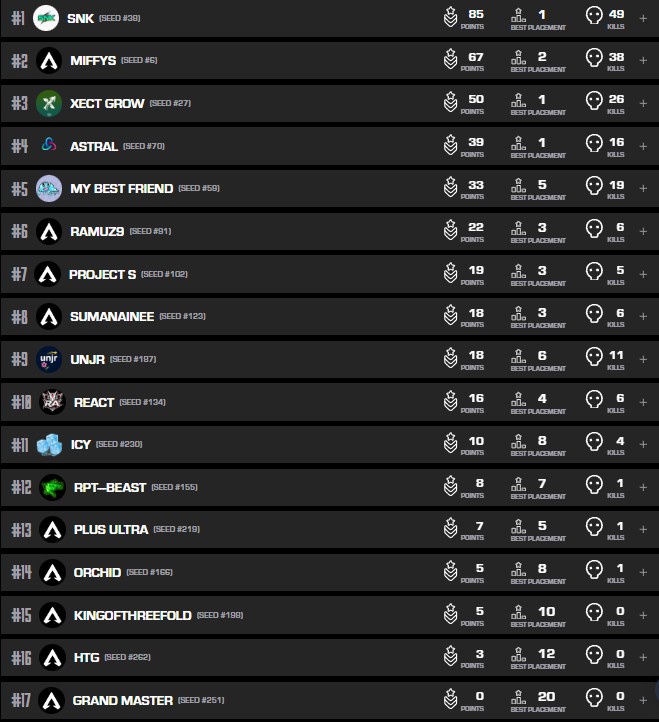Click the SNK team logo
Image resolution: width=659 pixels, height=722 pixels.
pos(46,18)
